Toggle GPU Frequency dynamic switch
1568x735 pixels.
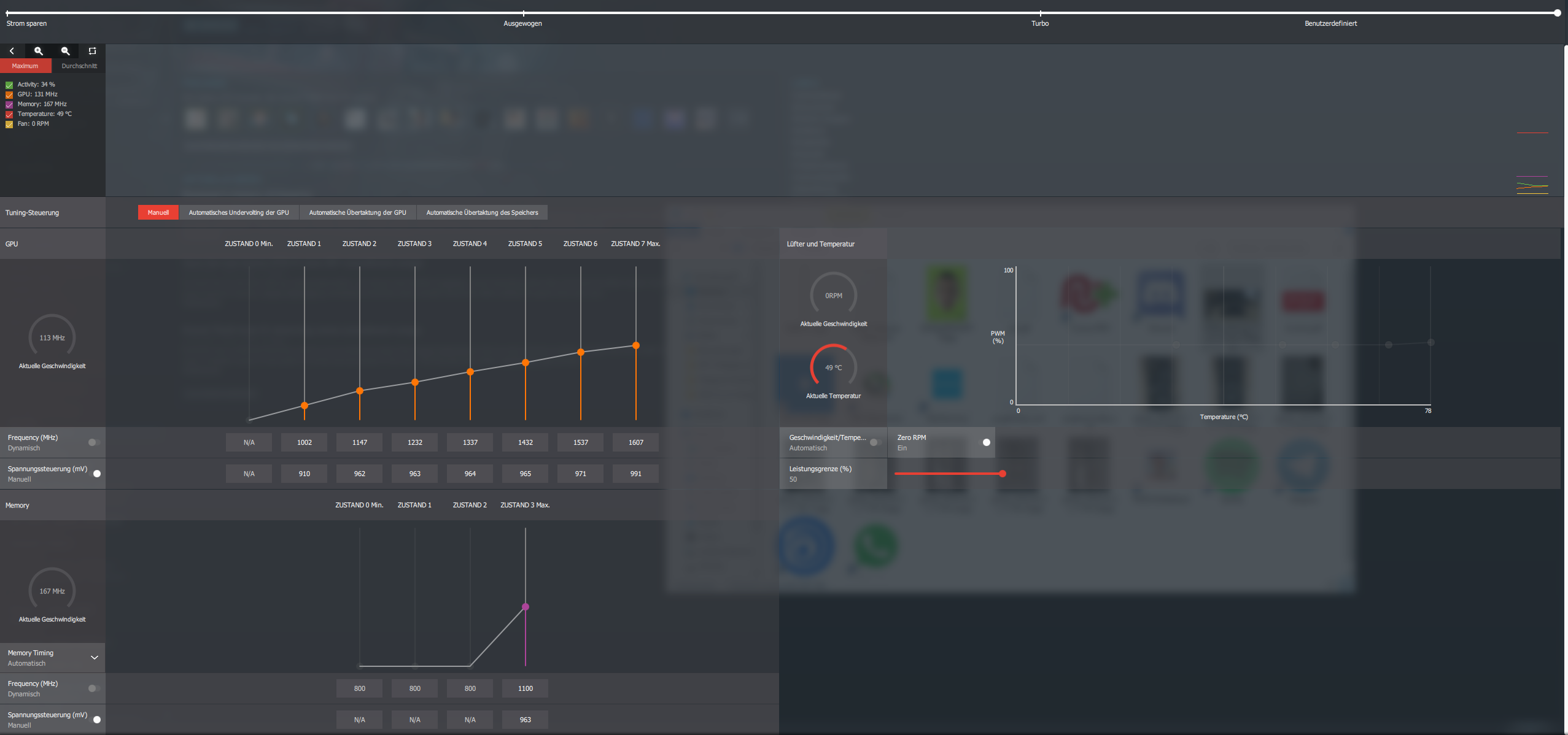[93, 442]
